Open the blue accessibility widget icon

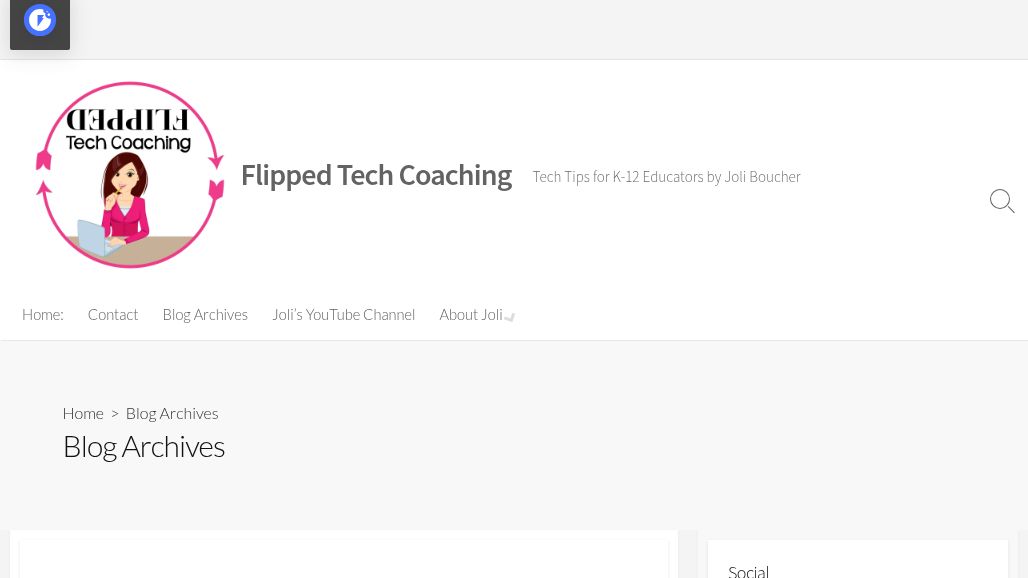(x=40, y=20)
